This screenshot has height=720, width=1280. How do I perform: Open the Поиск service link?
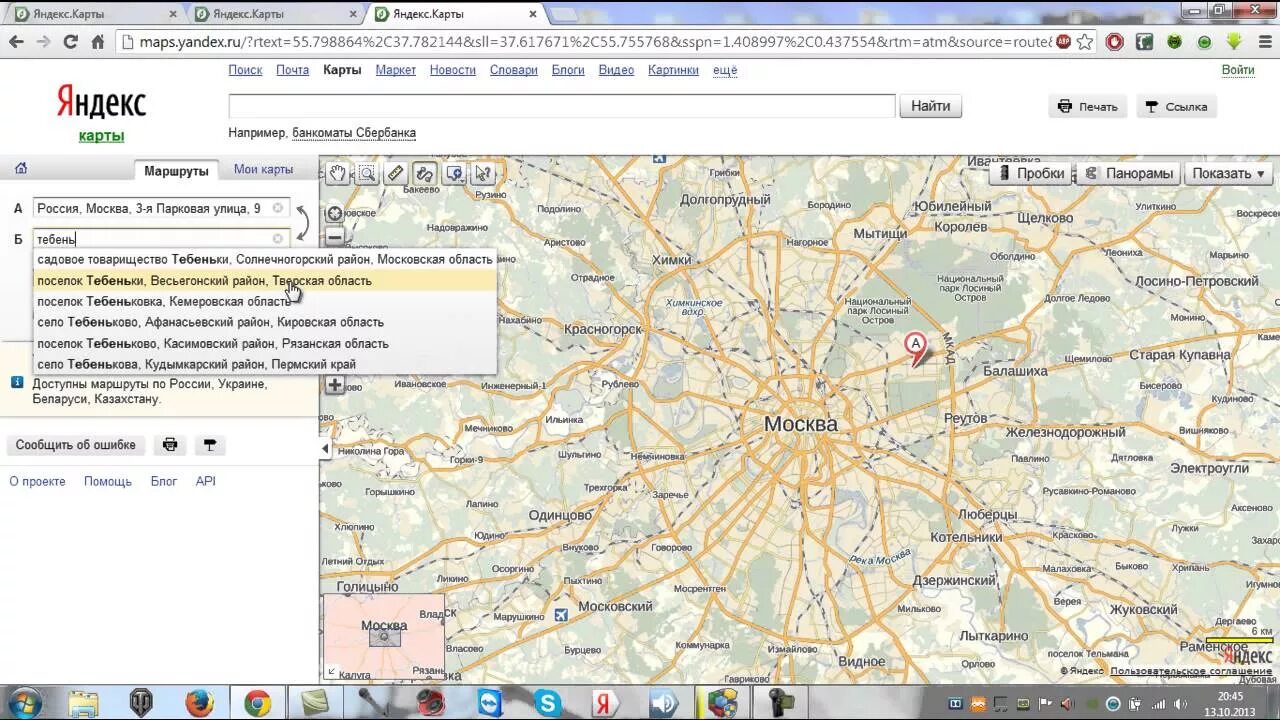(245, 70)
